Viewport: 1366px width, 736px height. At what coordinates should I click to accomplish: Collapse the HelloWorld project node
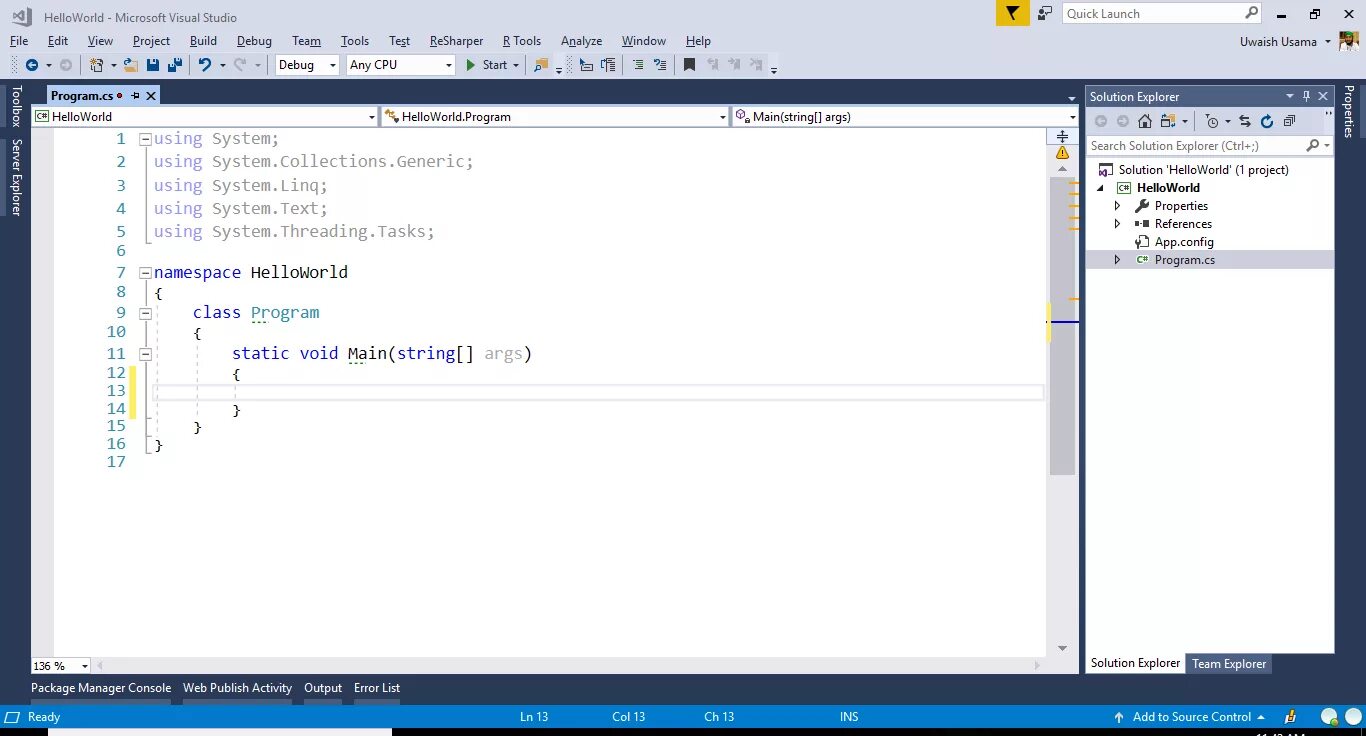[1101, 188]
